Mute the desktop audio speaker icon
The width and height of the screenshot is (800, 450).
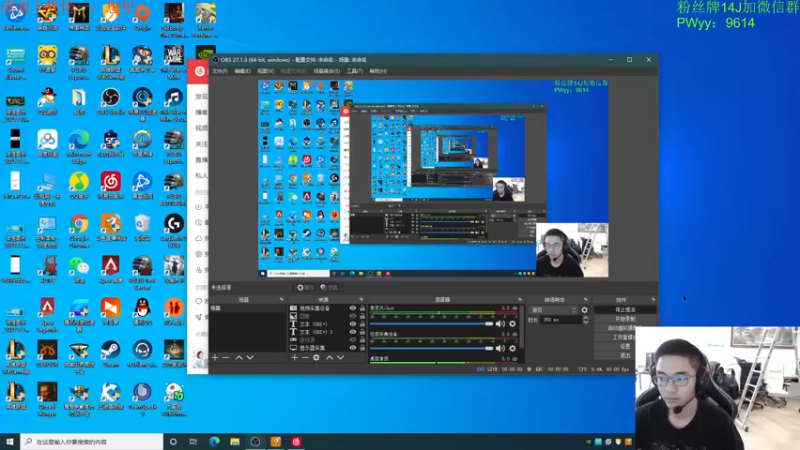pos(500,323)
